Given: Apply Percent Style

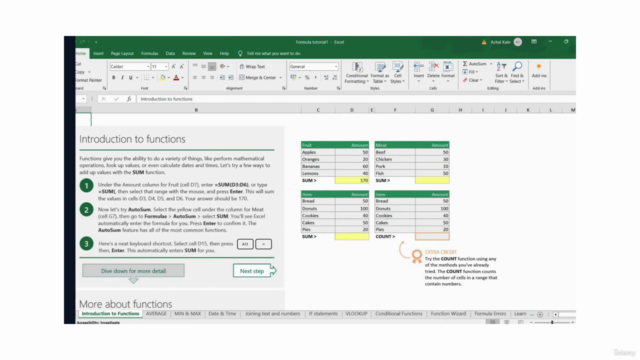Looking at the screenshot, I should (307, 78).
